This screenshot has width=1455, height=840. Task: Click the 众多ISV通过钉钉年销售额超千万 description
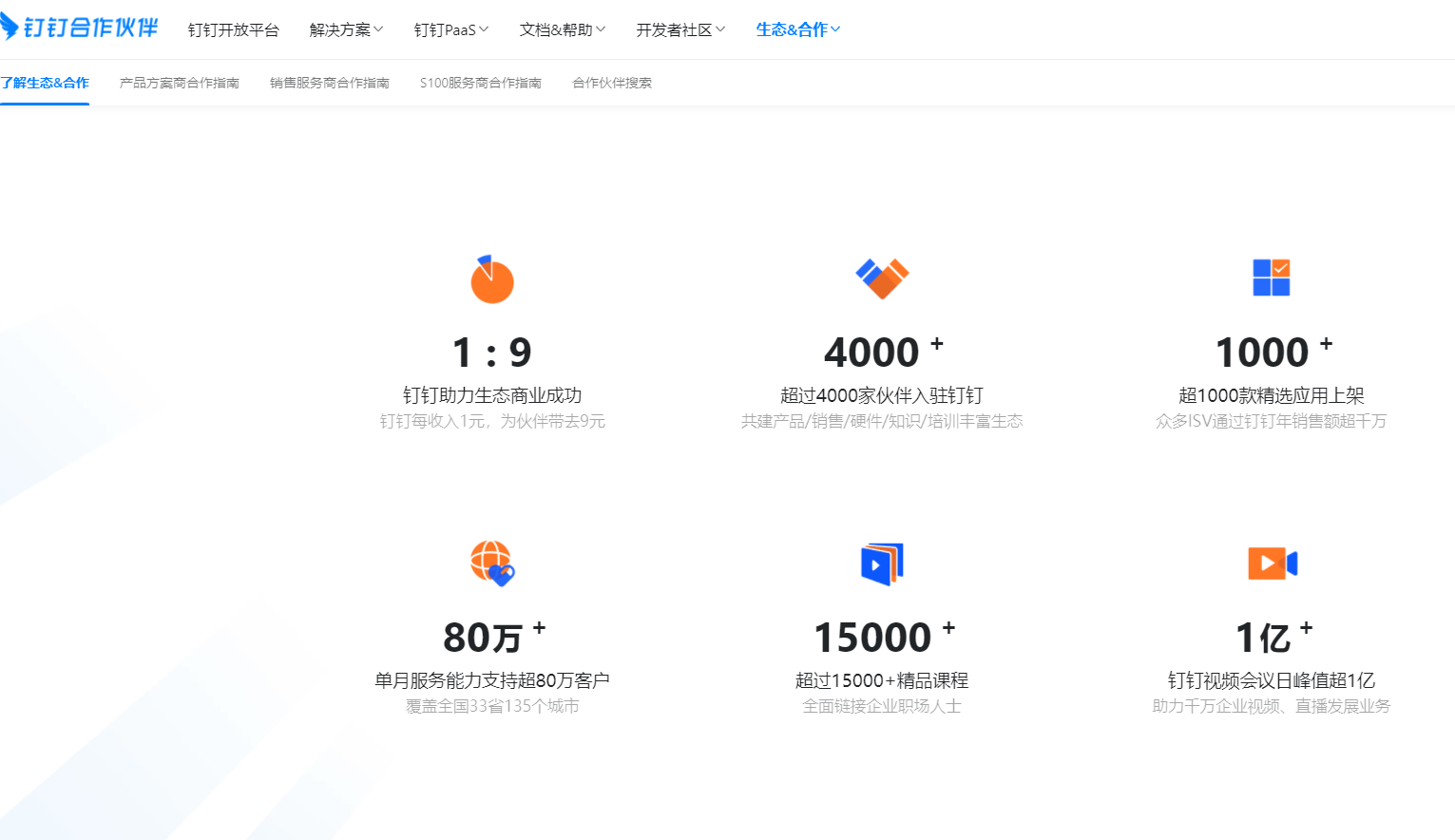click(x=1272, y=421)
